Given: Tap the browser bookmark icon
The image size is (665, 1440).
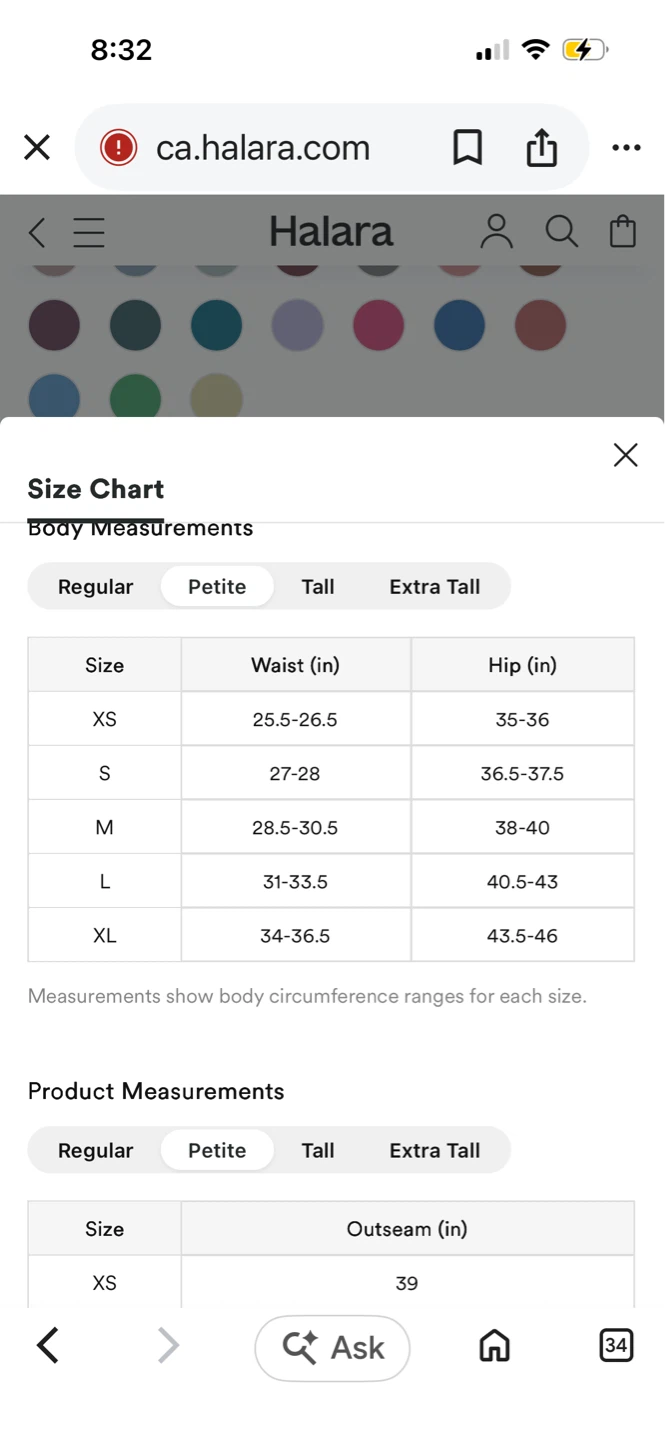Looking at the screenshot, I should click(x=467, y=148).
